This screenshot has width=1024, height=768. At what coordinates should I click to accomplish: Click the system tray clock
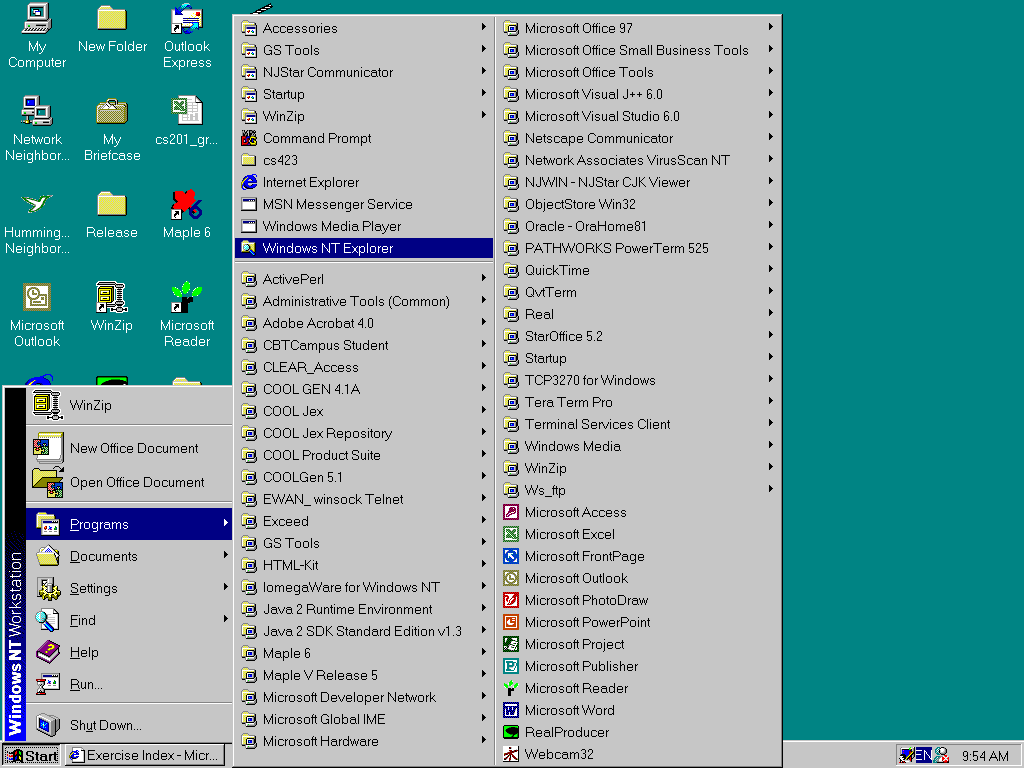tap(985, 756)
